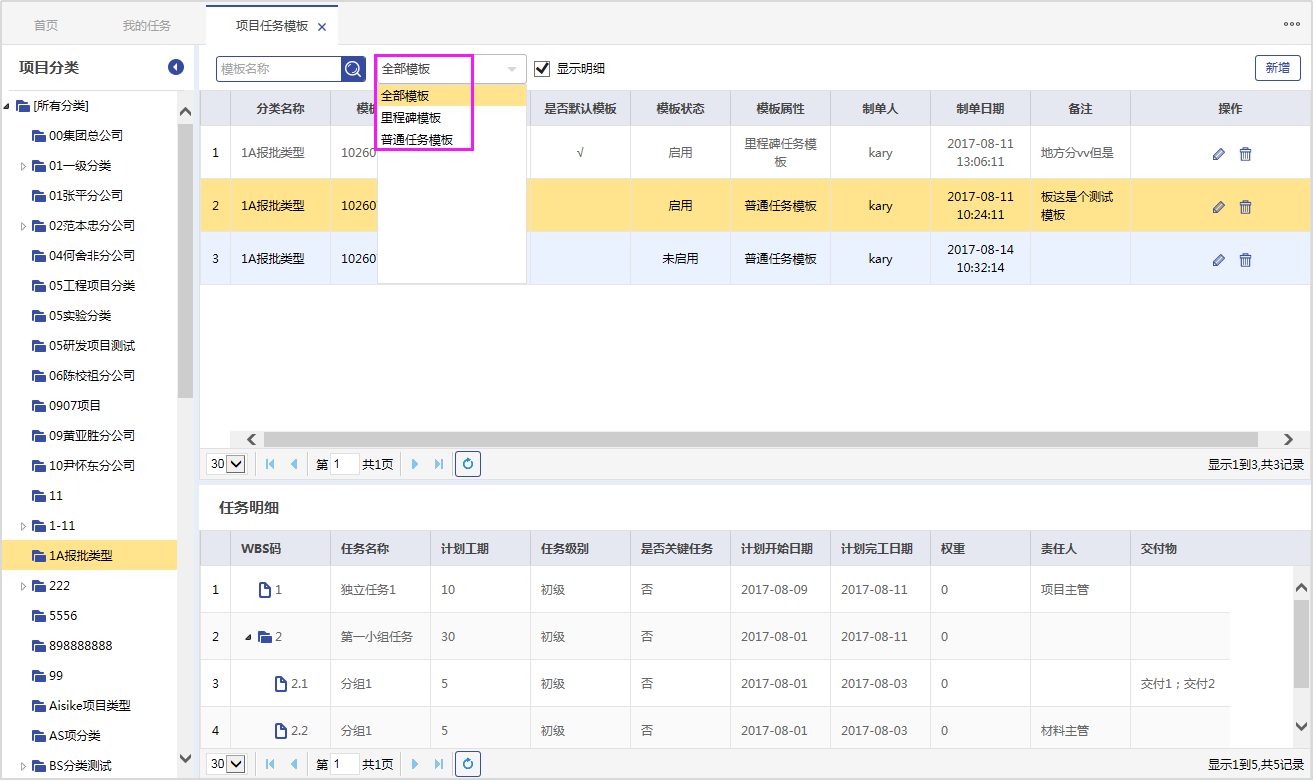Edit template row 1 pencil icon
The height and width of the screenshot is (781, 1315).
click(x=1218, y=154)
